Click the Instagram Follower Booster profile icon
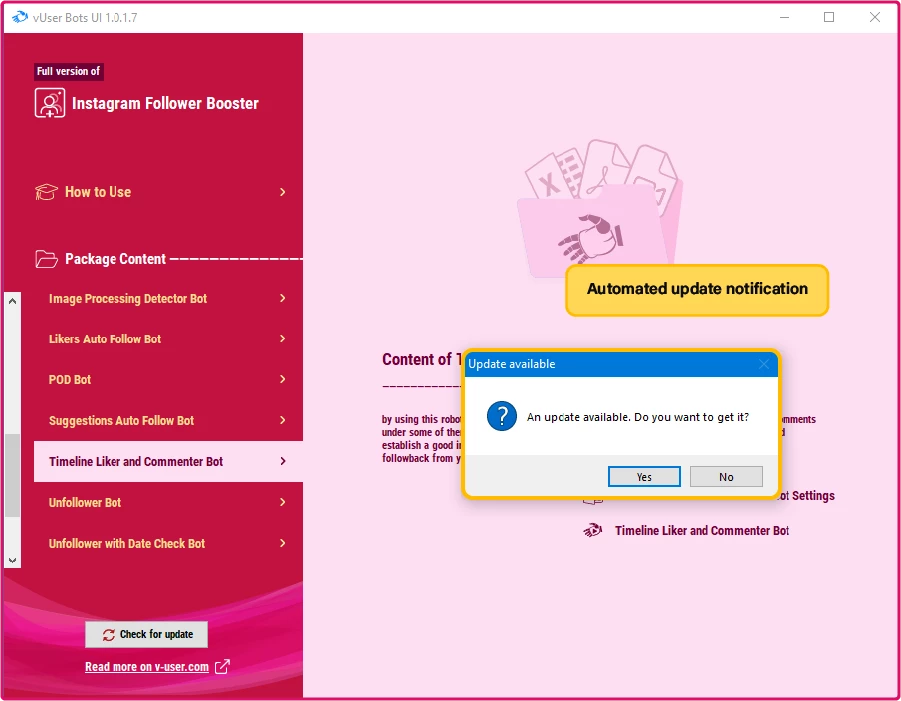The image size is (901, 701). coord(50,103)
